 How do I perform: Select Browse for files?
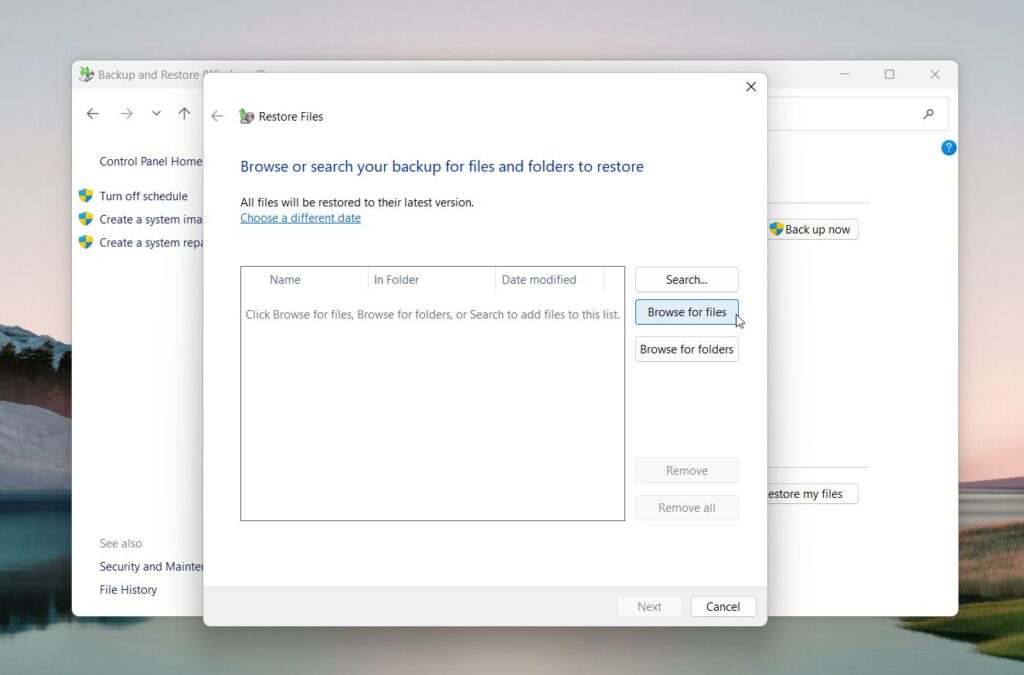tap(686, 312)
